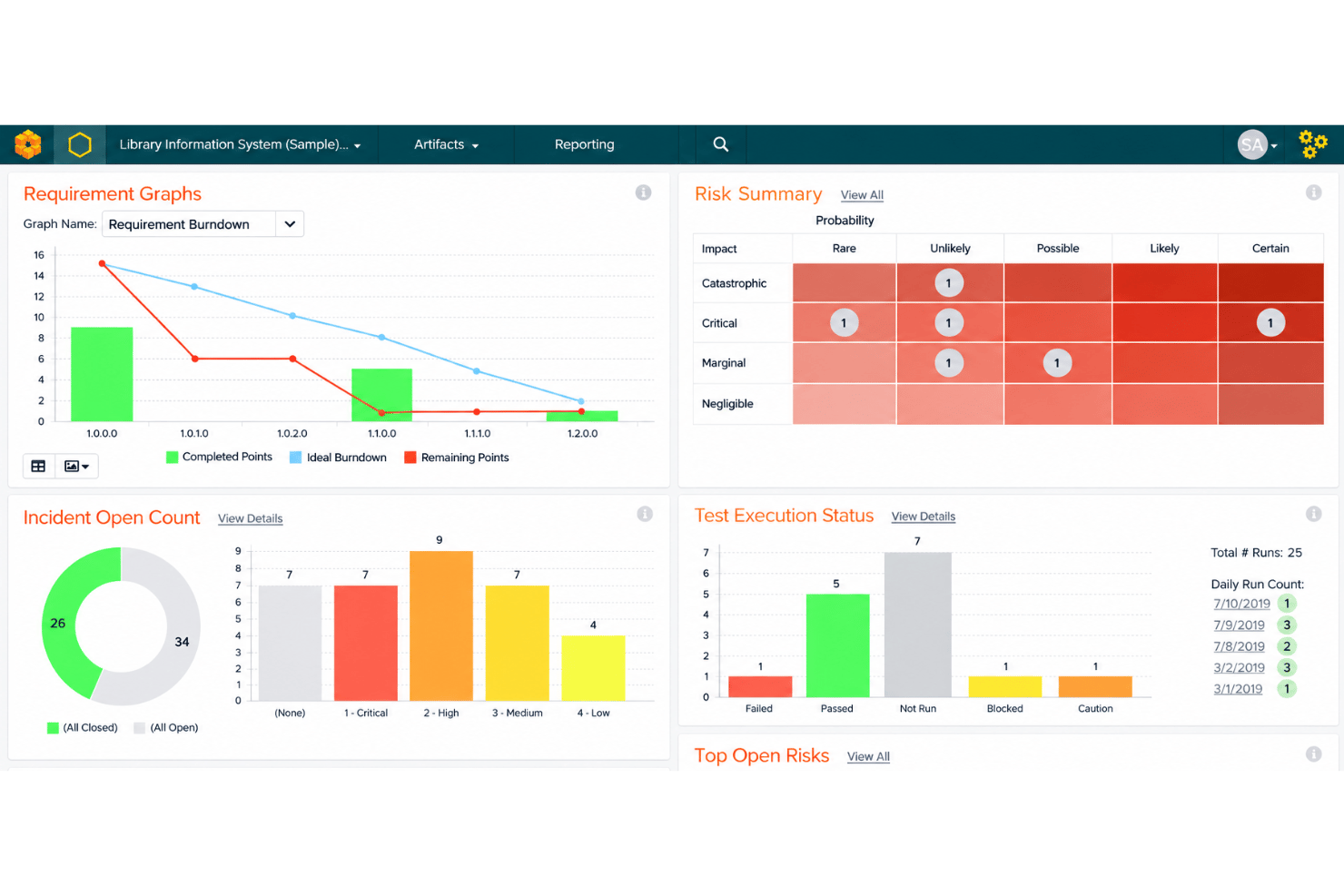Click the orange 2 - High incident bar
The width and height of the screenshot is (1344, 896).
pos(441,625)
